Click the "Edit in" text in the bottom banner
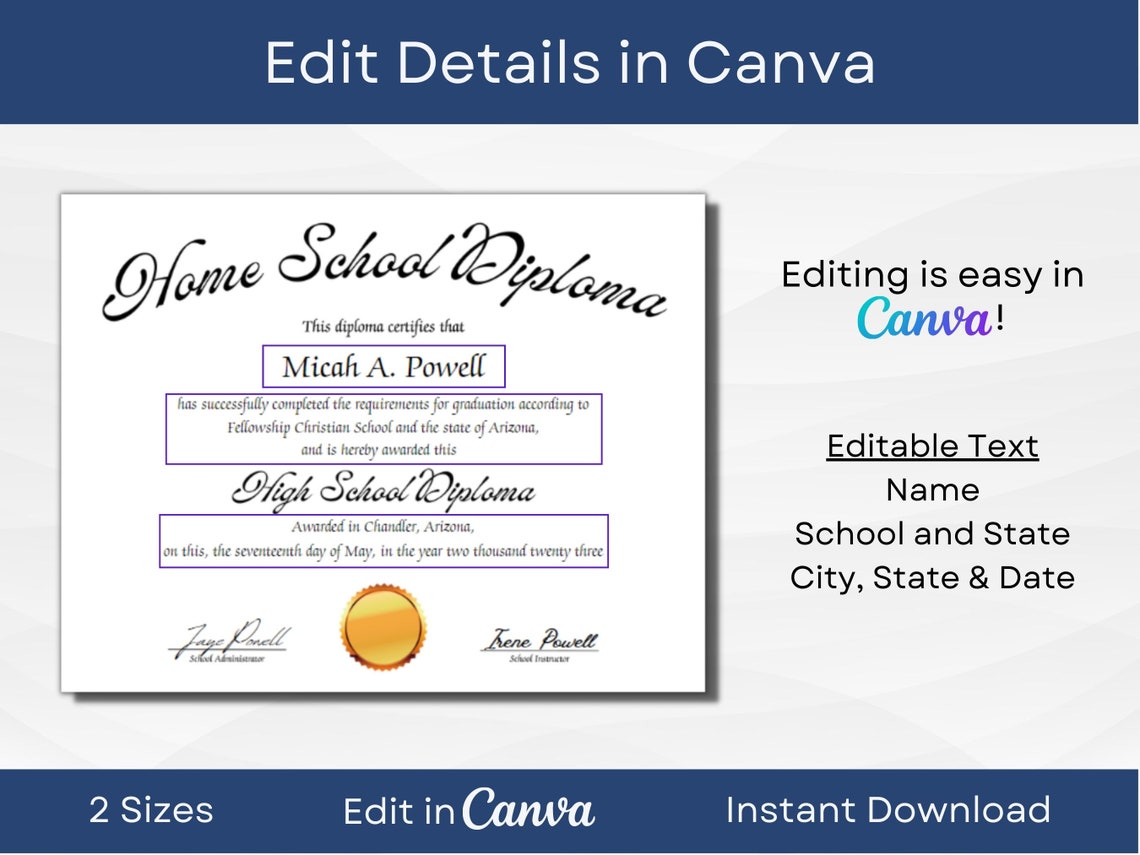1140x855 pixels. pos(399,811)
